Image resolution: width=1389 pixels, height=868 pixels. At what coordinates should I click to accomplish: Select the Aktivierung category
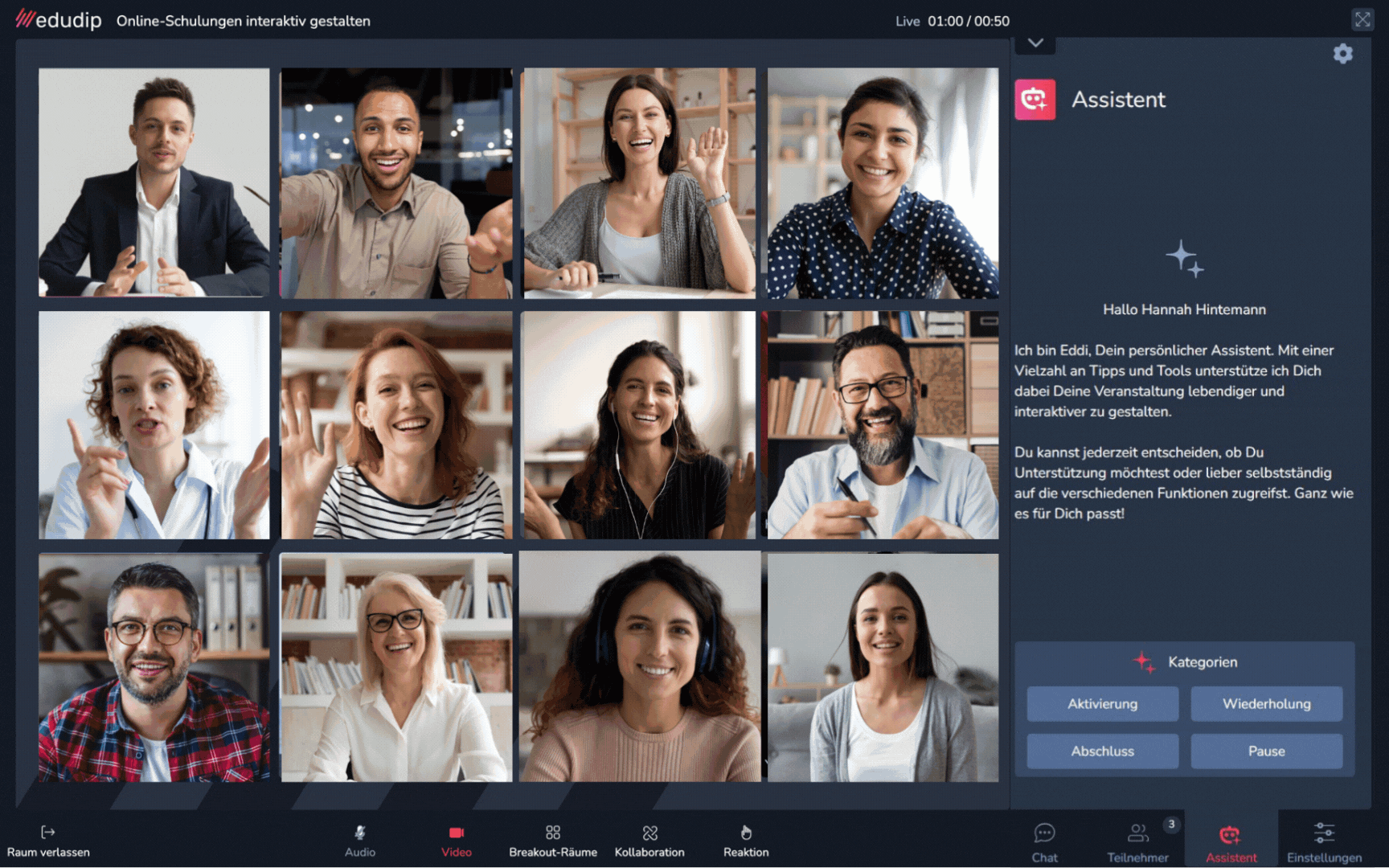tap(1102, 704)
